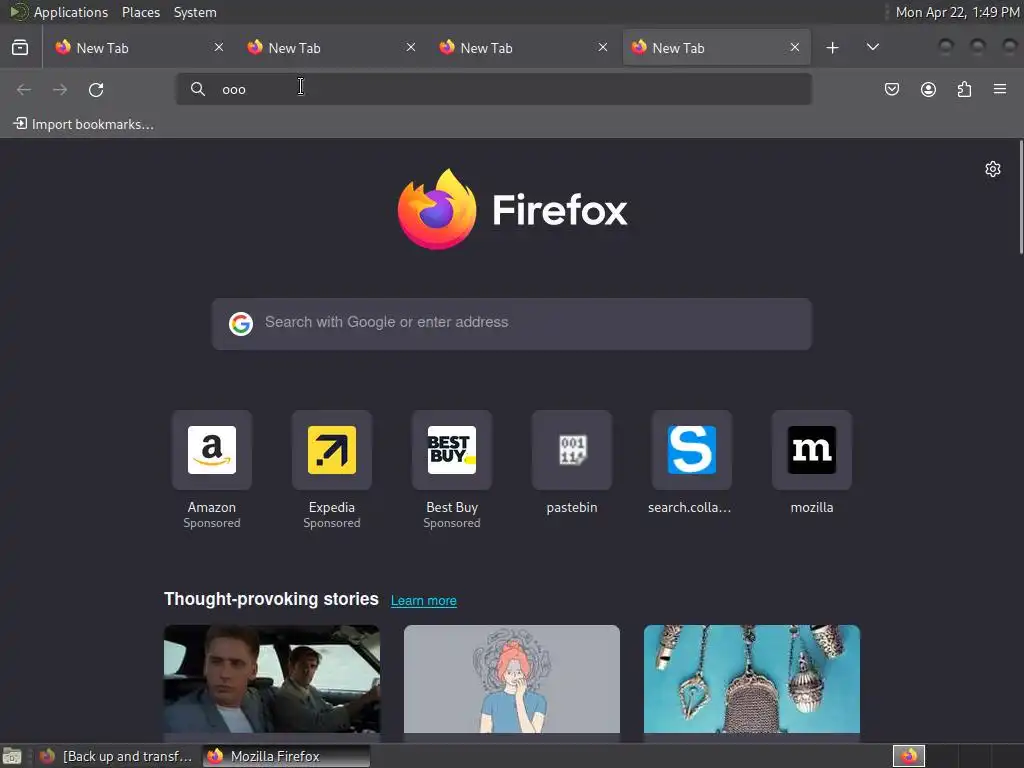Close the second New Tab

point(411,47)
